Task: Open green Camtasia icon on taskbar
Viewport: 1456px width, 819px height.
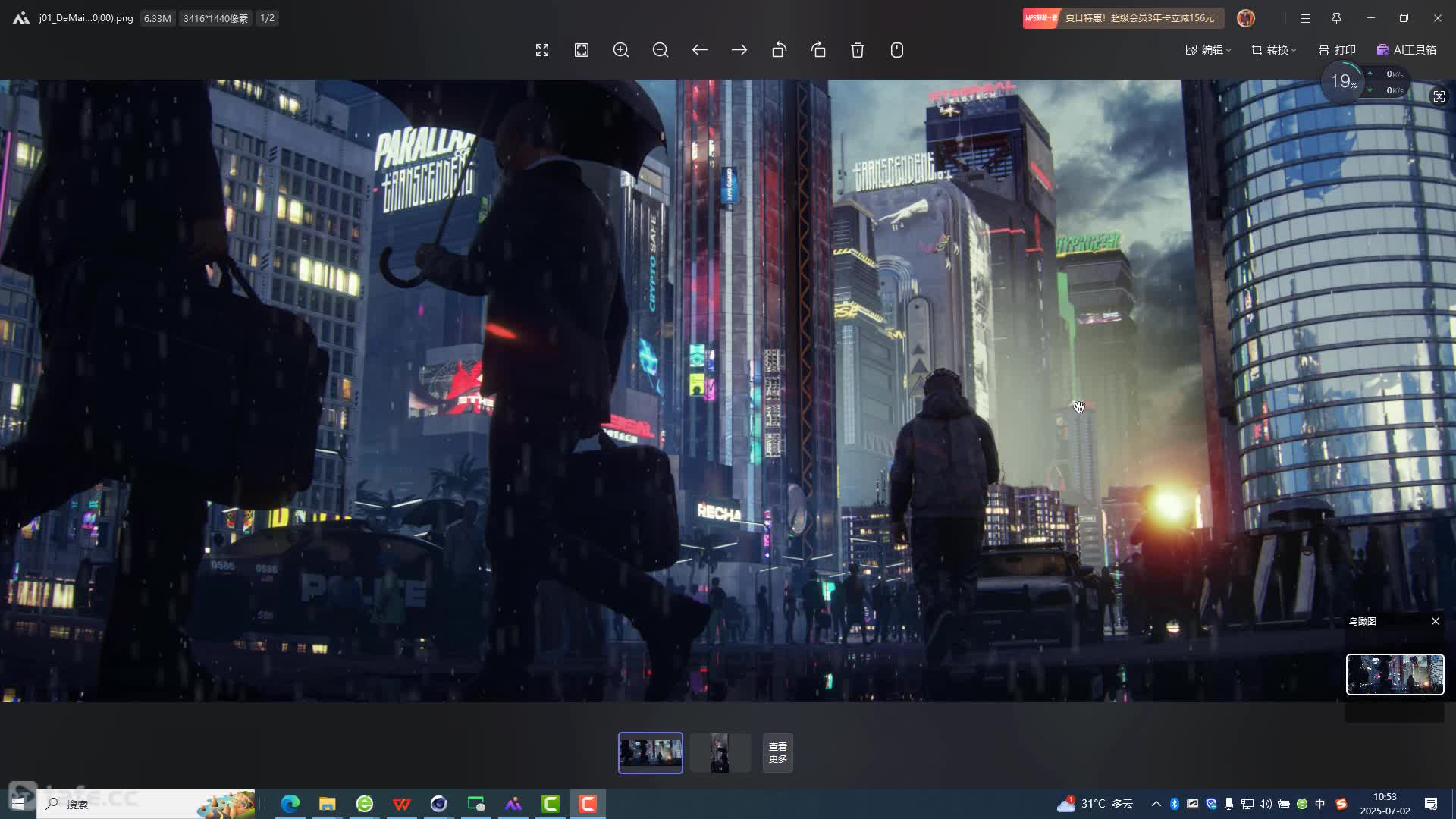Action: pyautogui.click(x=551, y=804)
